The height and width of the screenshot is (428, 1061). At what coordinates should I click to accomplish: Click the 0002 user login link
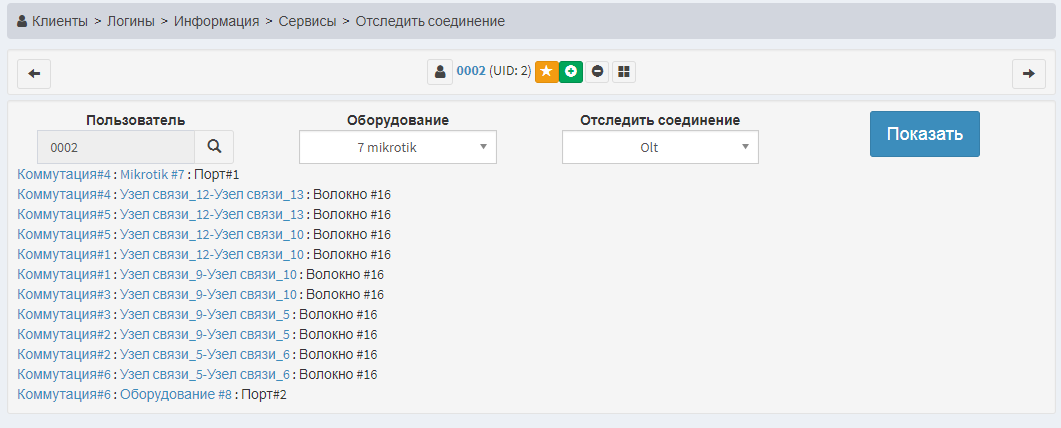point(471,72)
